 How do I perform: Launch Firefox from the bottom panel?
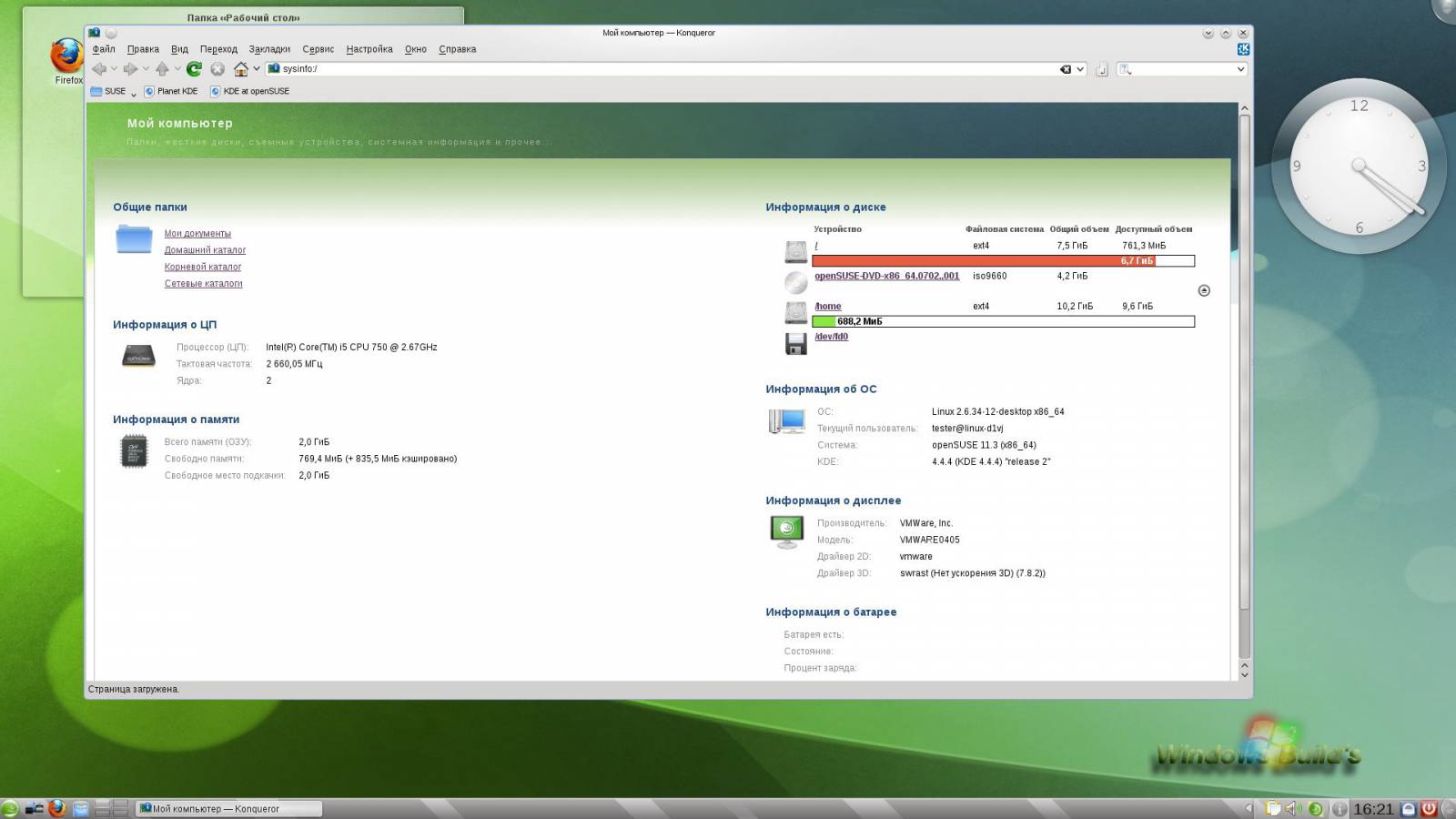click(57, 808)
